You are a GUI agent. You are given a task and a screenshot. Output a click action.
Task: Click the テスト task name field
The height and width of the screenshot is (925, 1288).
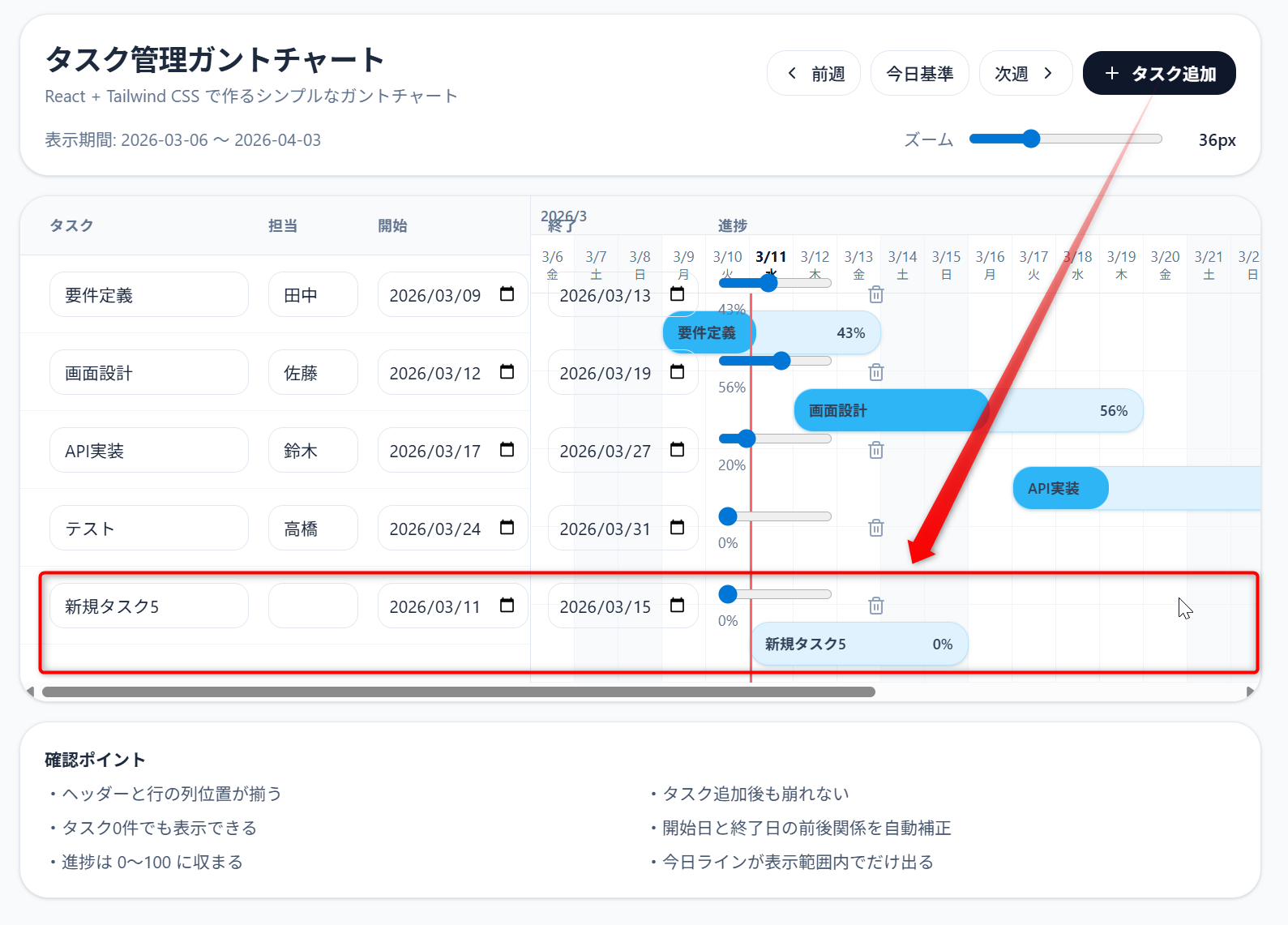149,528
